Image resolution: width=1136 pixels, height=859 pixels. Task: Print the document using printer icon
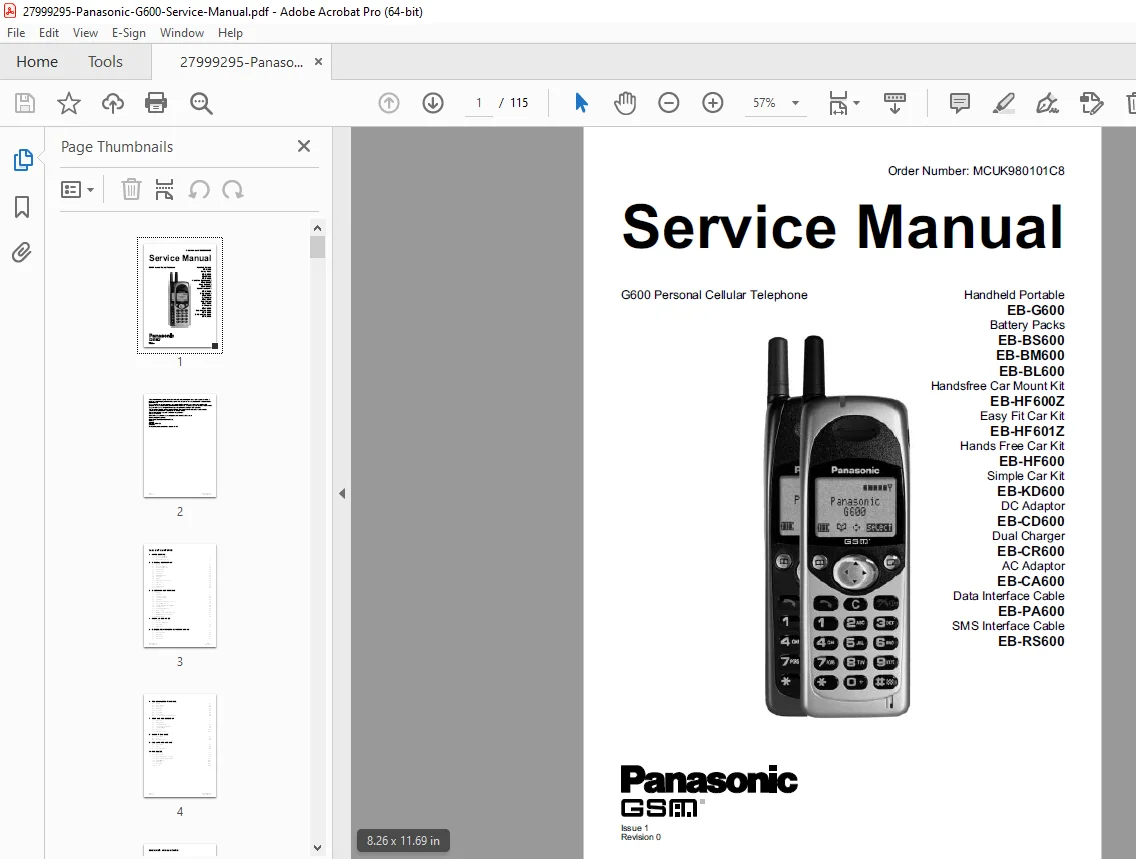tap(156, 103)
